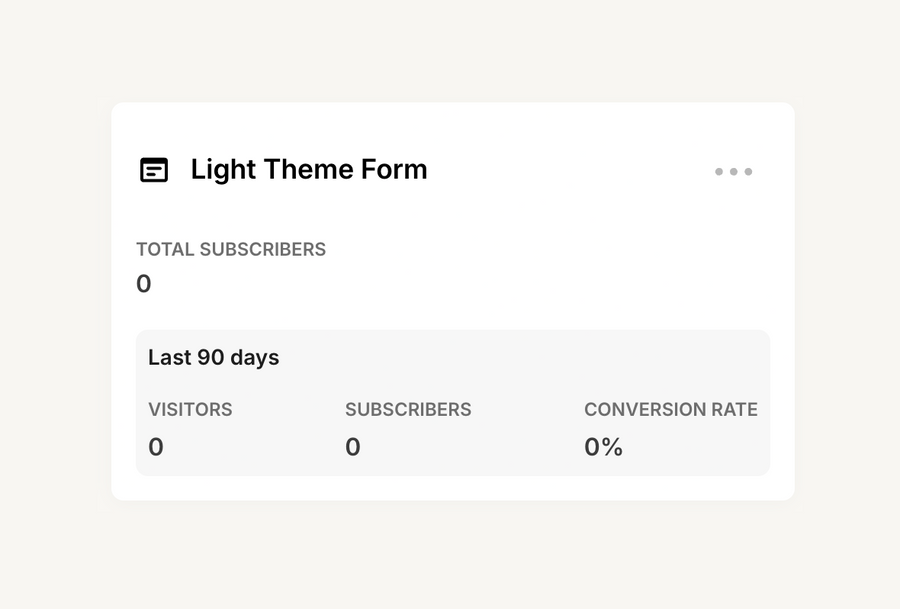Click the 0% conversion rate value
The height and width of the screenshot is (609, 900).
(602, 446)
